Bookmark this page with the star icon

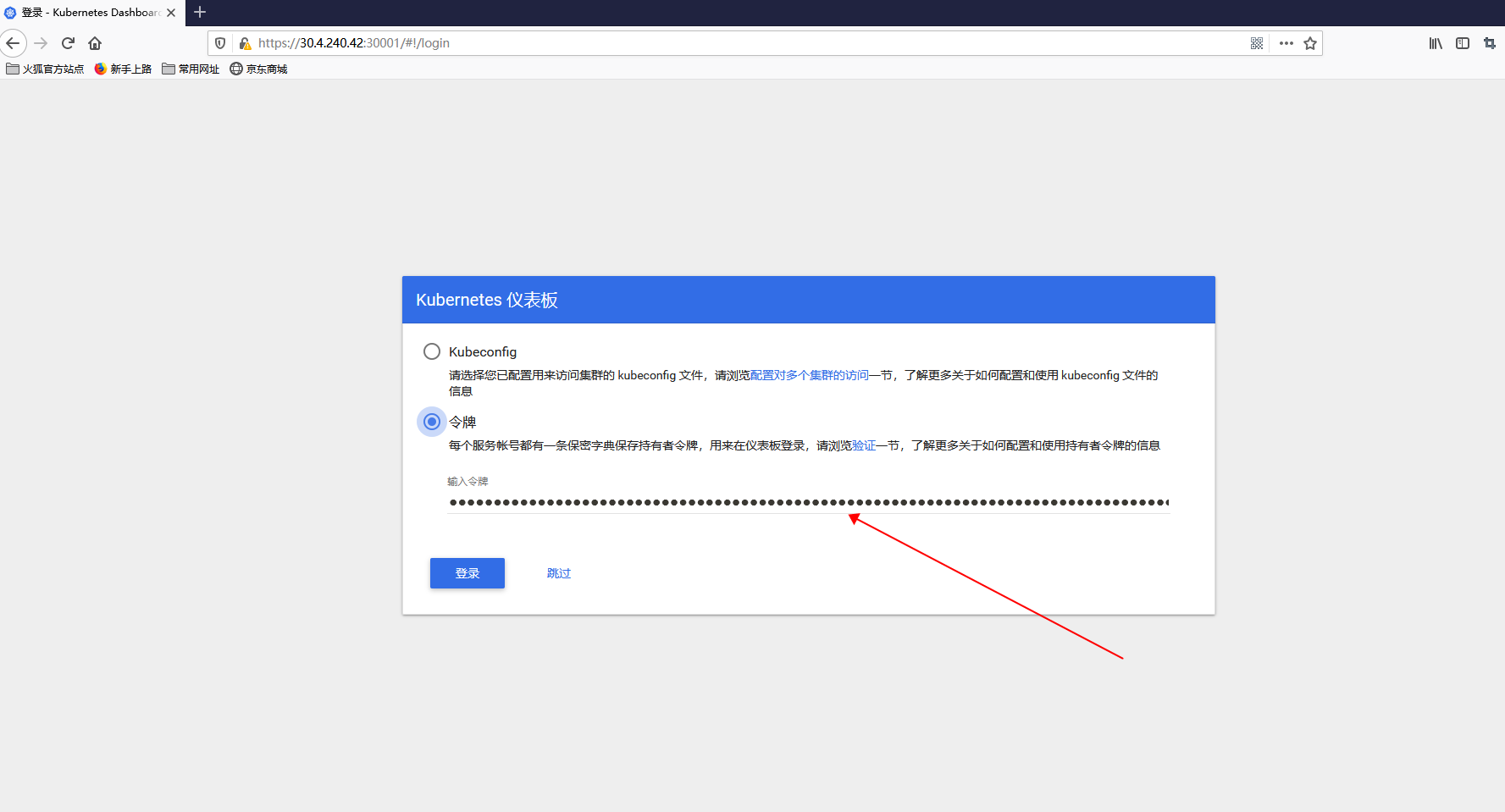[1310, 43]
